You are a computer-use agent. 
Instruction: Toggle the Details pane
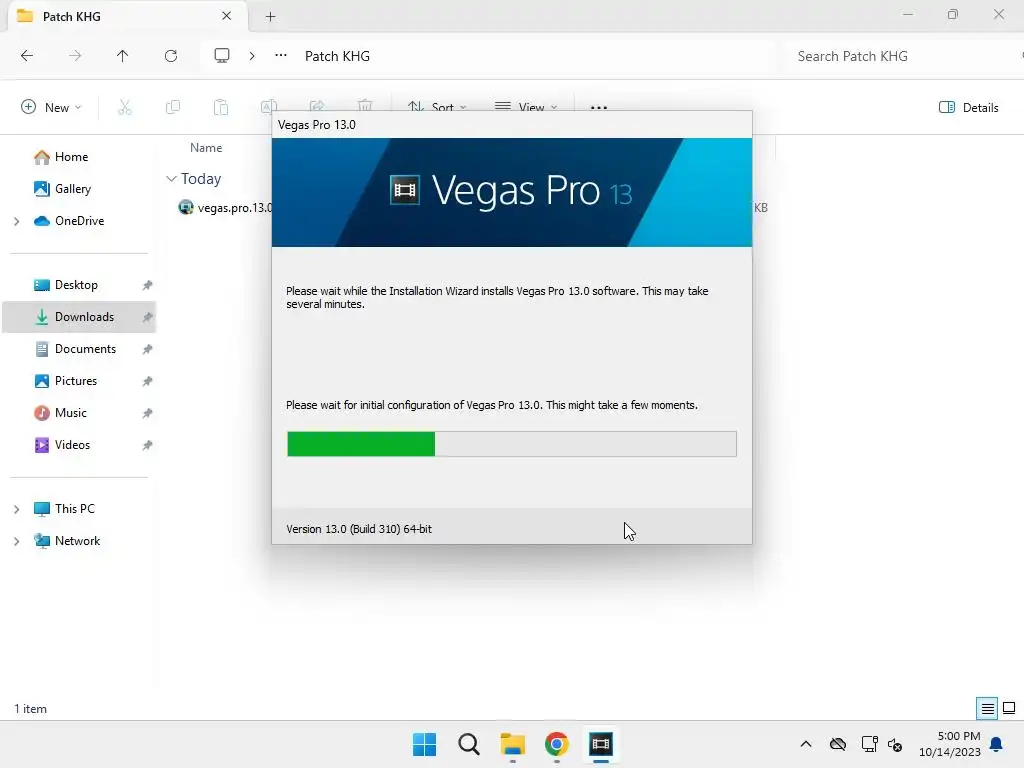click(968, 108)
